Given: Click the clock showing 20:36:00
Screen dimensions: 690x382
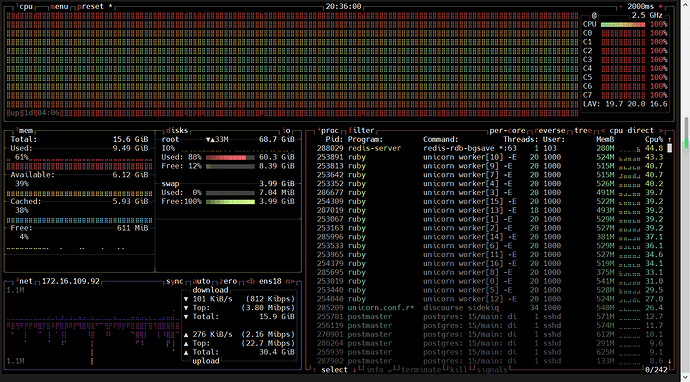Looking at the screenshot, I should (343, 7).
